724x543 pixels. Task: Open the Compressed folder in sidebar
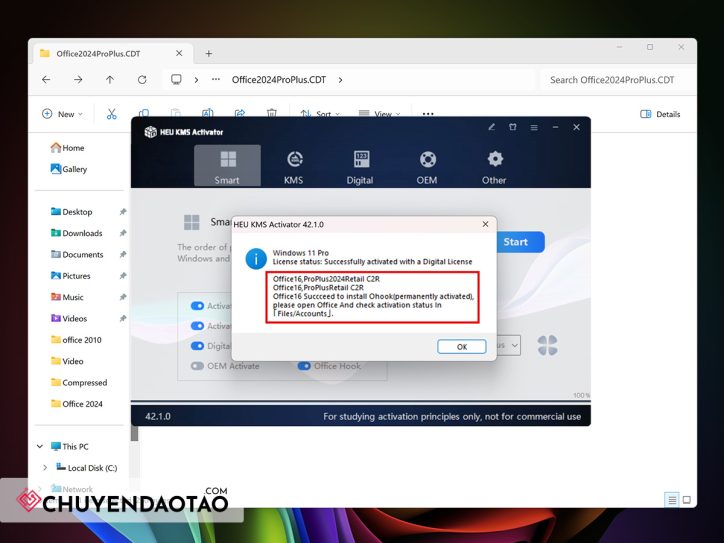[x=79, y=382]
